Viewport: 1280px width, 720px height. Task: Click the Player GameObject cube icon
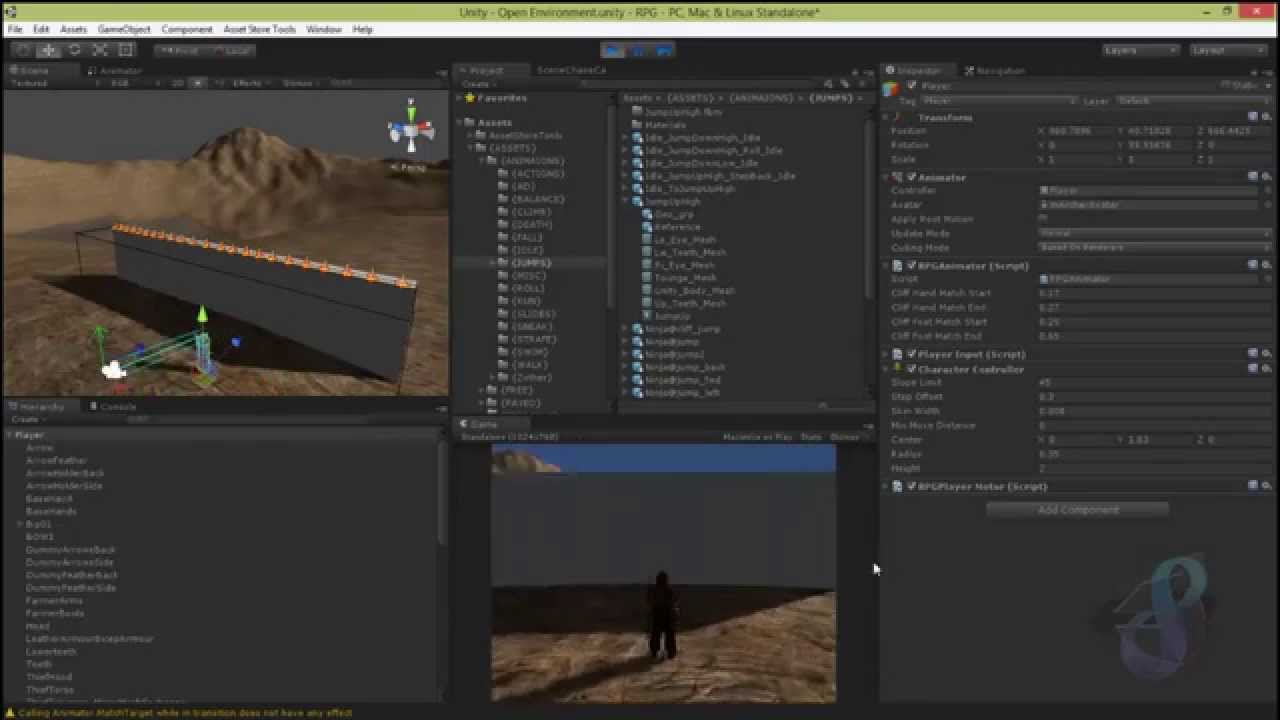(x=892, y=89)
